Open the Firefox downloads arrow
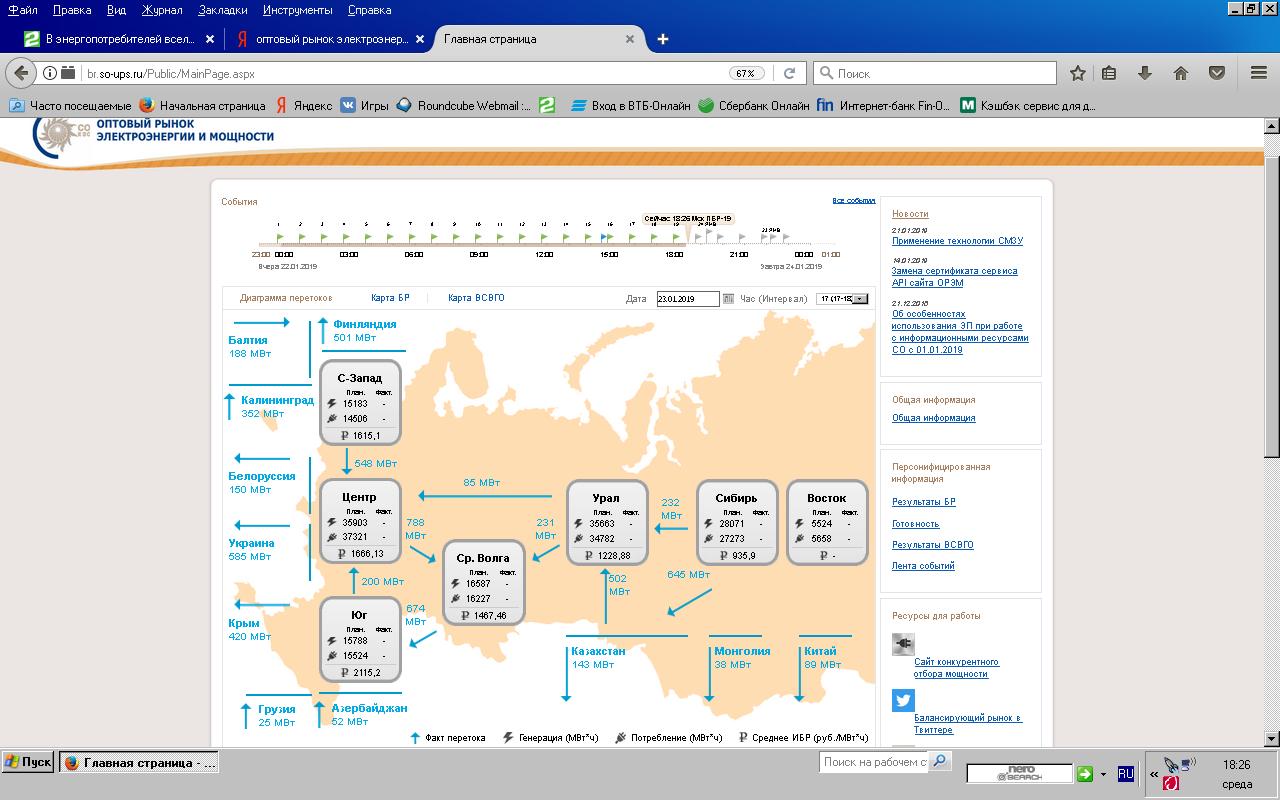 [1145, 73]
